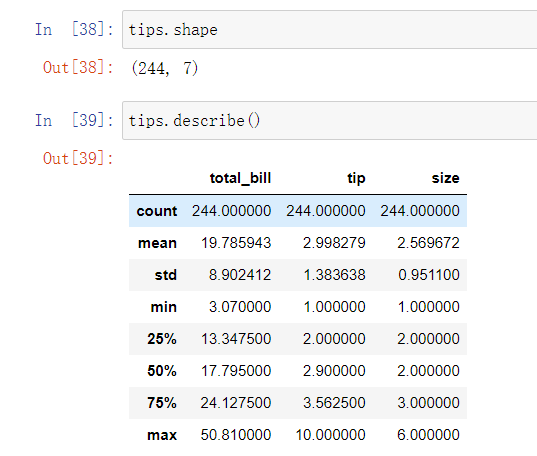Screen dimensions: 537x456
Task: Click the std row label
Action: click(166, 275)
